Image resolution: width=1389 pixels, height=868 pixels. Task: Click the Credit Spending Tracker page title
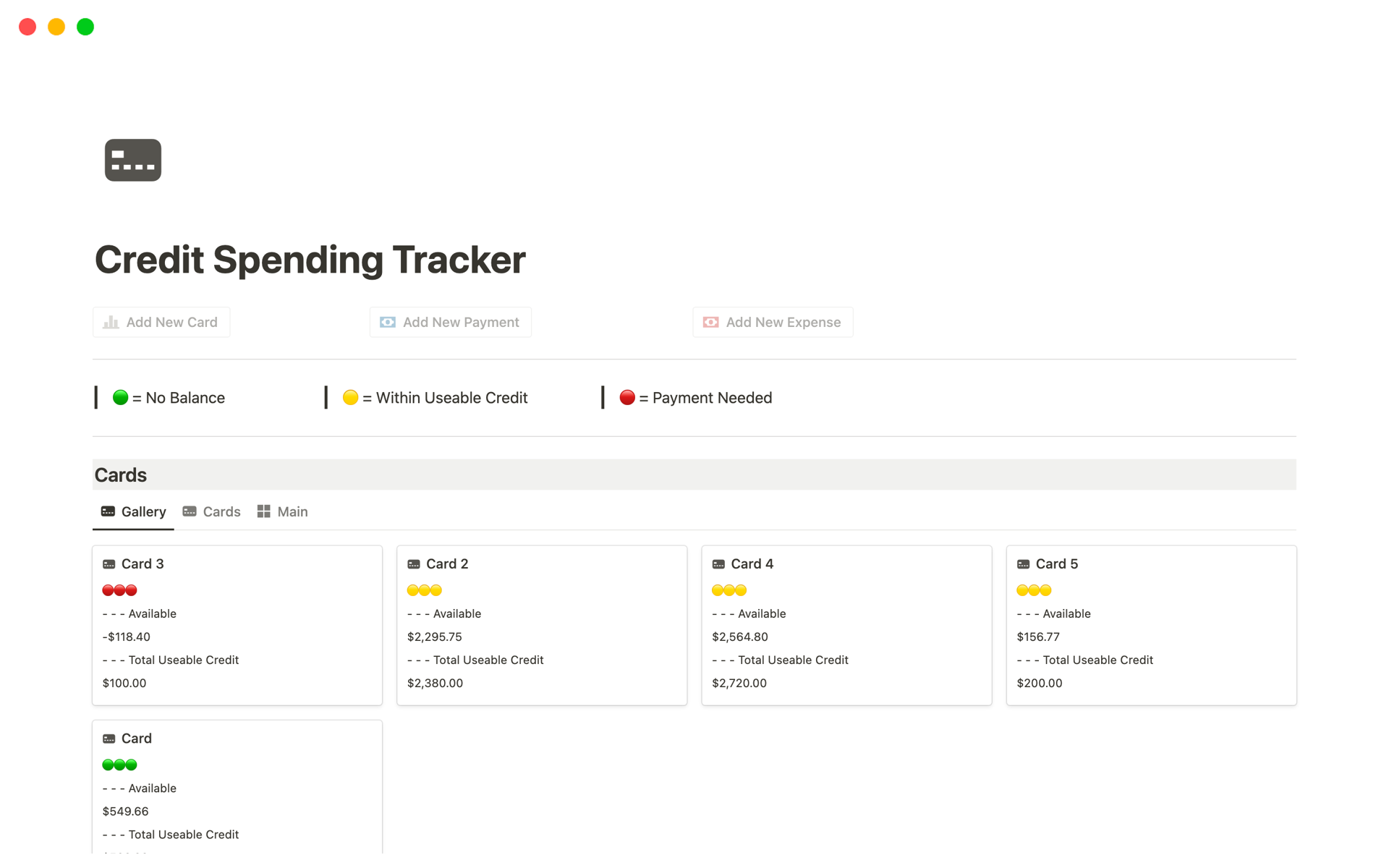pyautogui.click(x=310, y=260)
